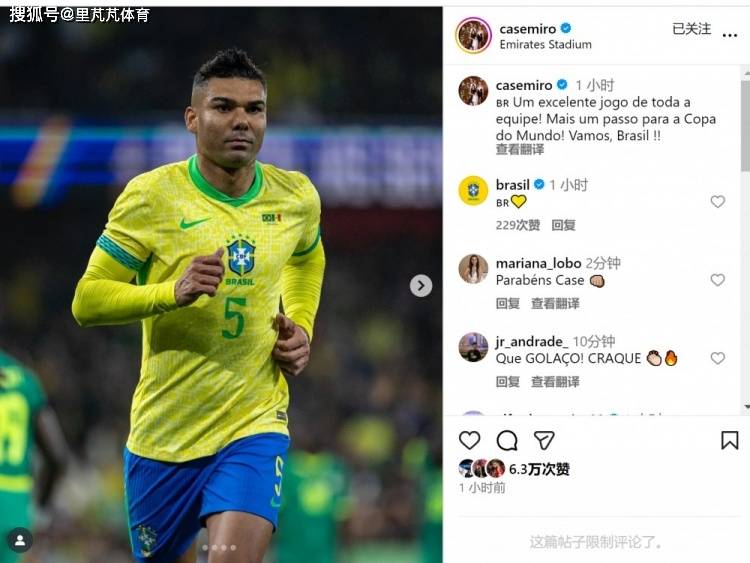This screenshot has height=563, width=750.
Task: Like jr_andrade_'s comment
Action: [717, 358]
